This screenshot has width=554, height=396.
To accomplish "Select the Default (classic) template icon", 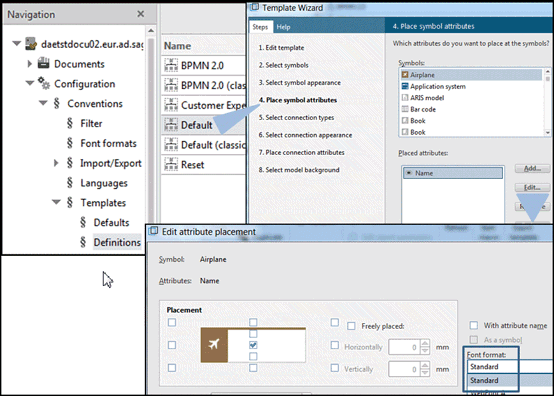I will click(x=171, y=144).
